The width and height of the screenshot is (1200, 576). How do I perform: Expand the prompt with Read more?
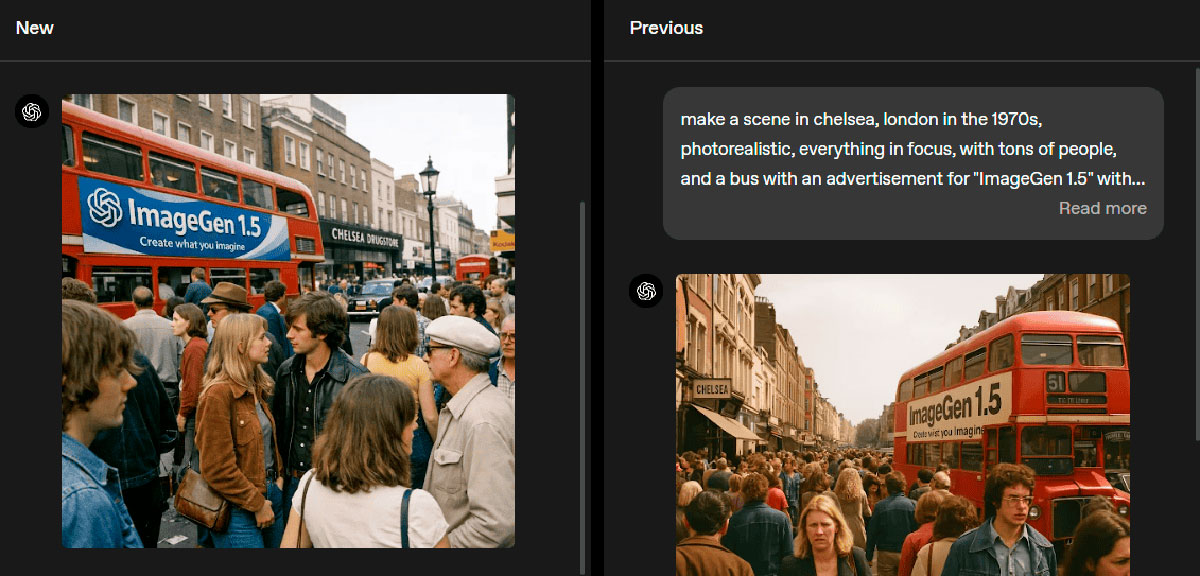point(1102,208)
